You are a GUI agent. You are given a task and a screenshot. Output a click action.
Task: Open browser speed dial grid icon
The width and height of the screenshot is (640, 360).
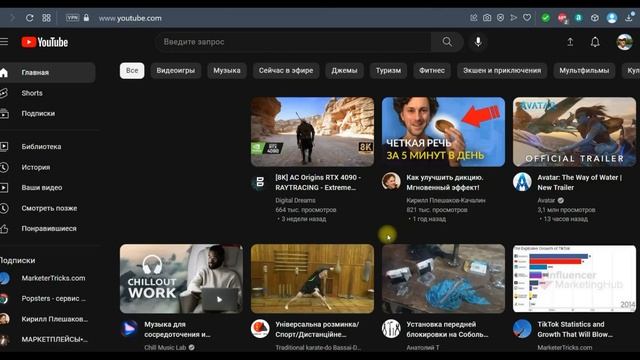pos(47,18)
